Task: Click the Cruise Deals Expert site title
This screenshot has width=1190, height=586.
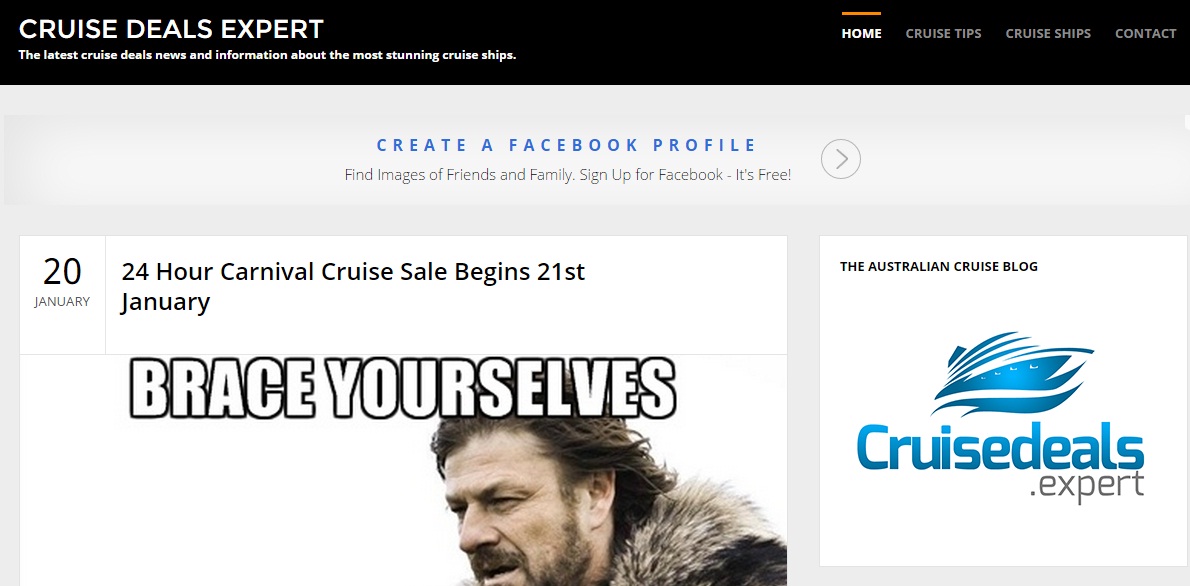Action: pos(171,29)
